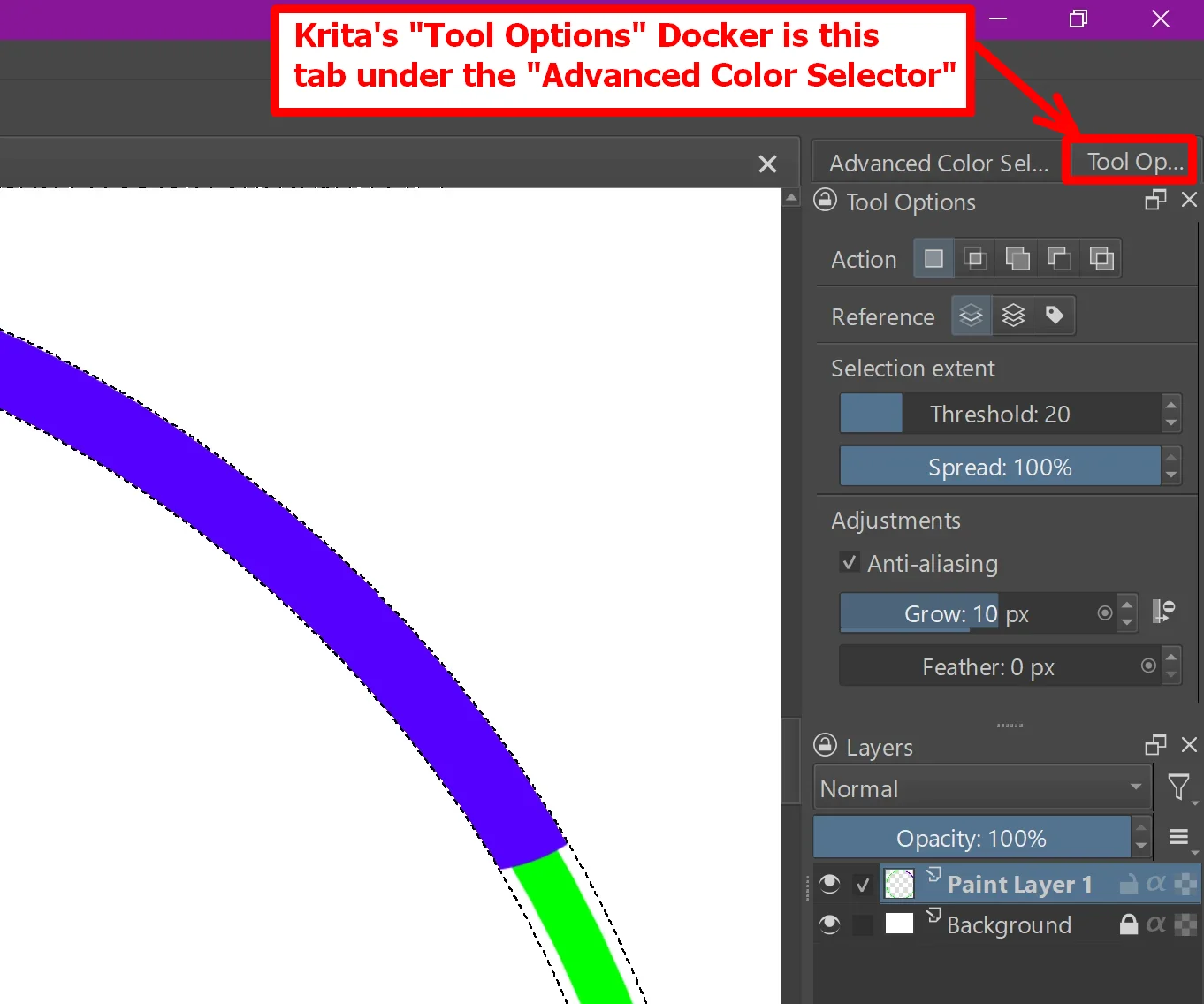Set Reference to color labeled layers
This screenshot has width=1204, height=1004.
click(x=1055, y=316)
